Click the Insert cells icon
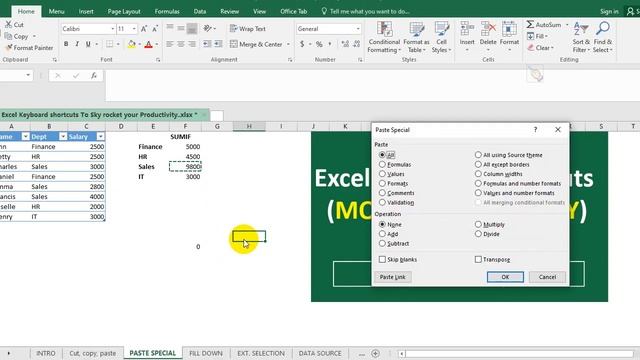The image size is (640, 360). [467, 30]
